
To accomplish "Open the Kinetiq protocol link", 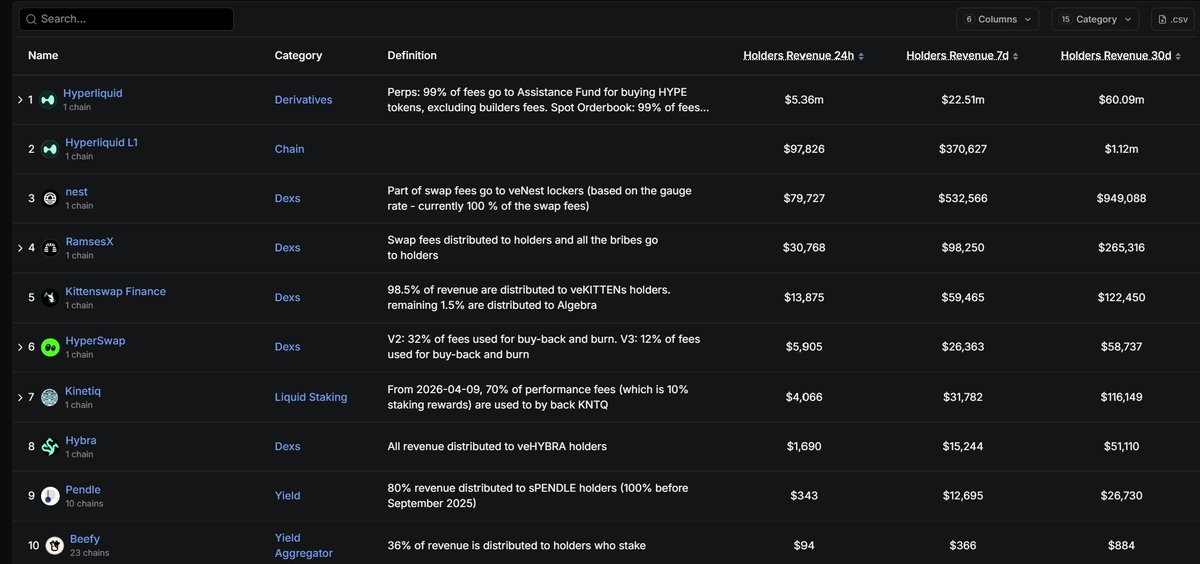I will tap(82, 390).
